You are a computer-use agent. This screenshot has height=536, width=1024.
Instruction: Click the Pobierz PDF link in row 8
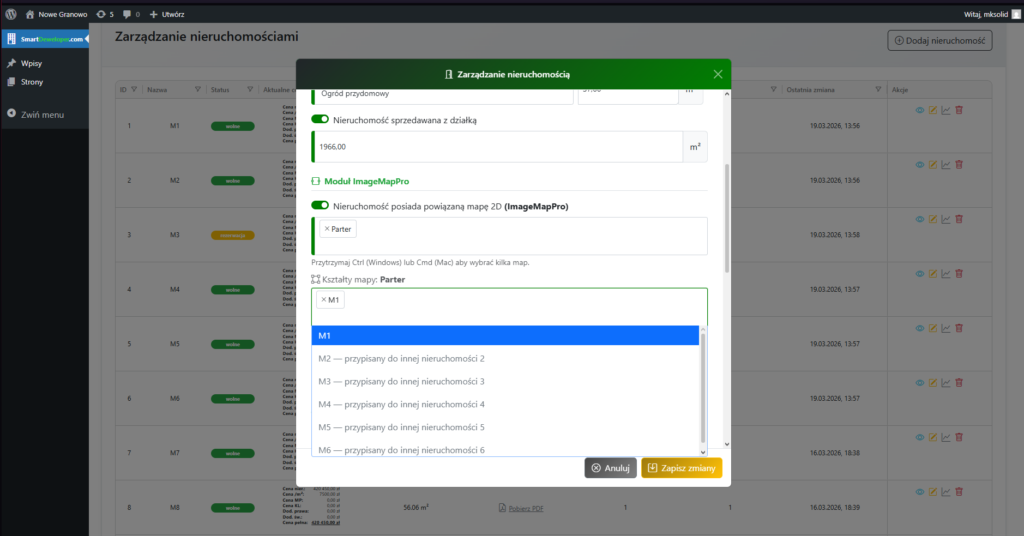526,509
